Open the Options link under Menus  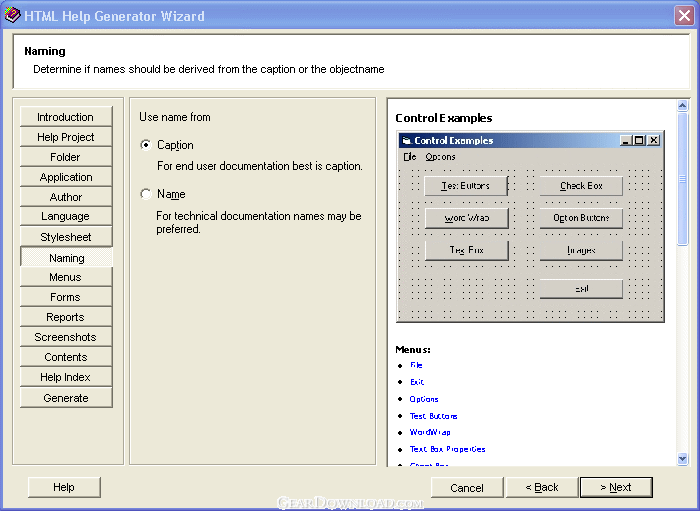point(424,399)
